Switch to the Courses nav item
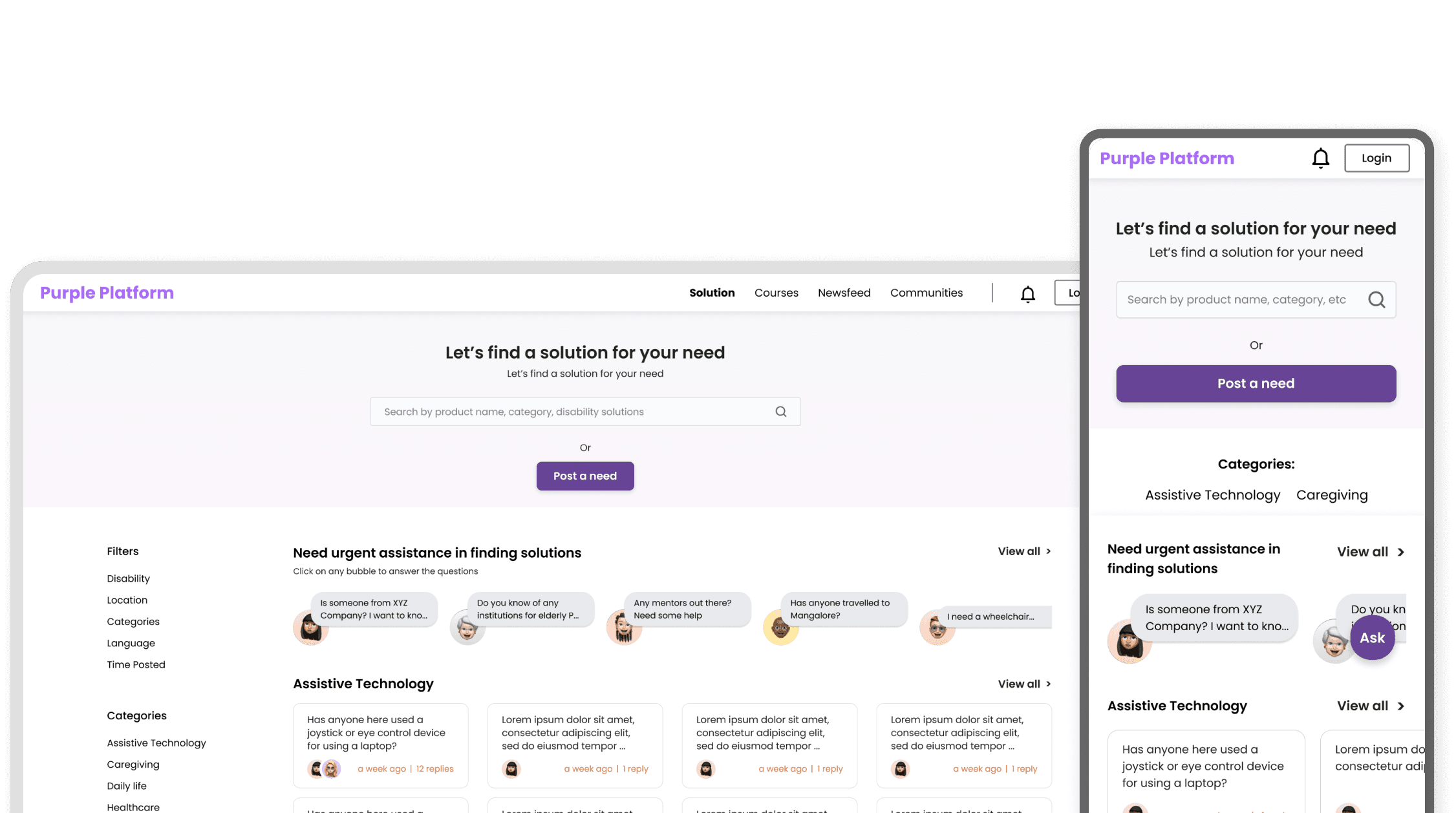 776,293
